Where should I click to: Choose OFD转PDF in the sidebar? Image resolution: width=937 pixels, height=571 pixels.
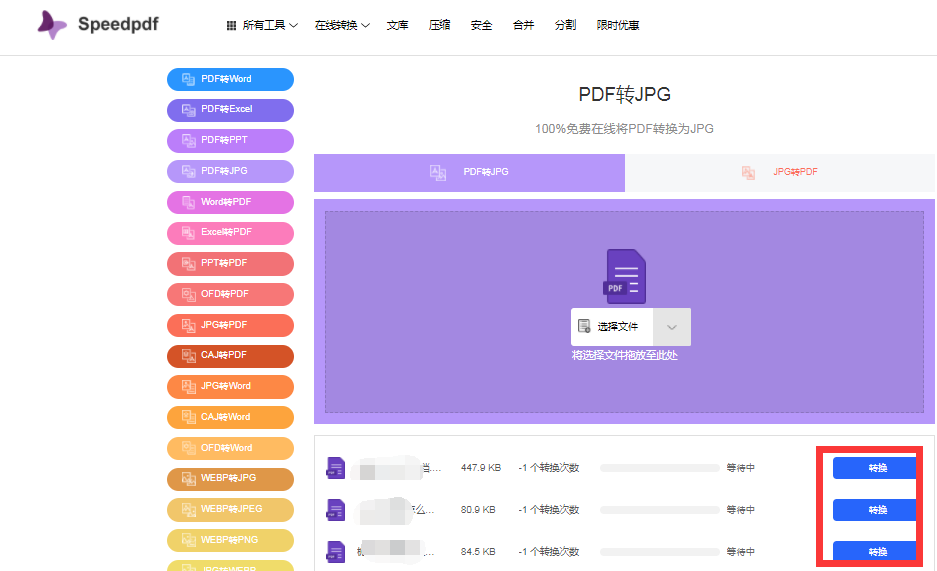pos(230,294)
